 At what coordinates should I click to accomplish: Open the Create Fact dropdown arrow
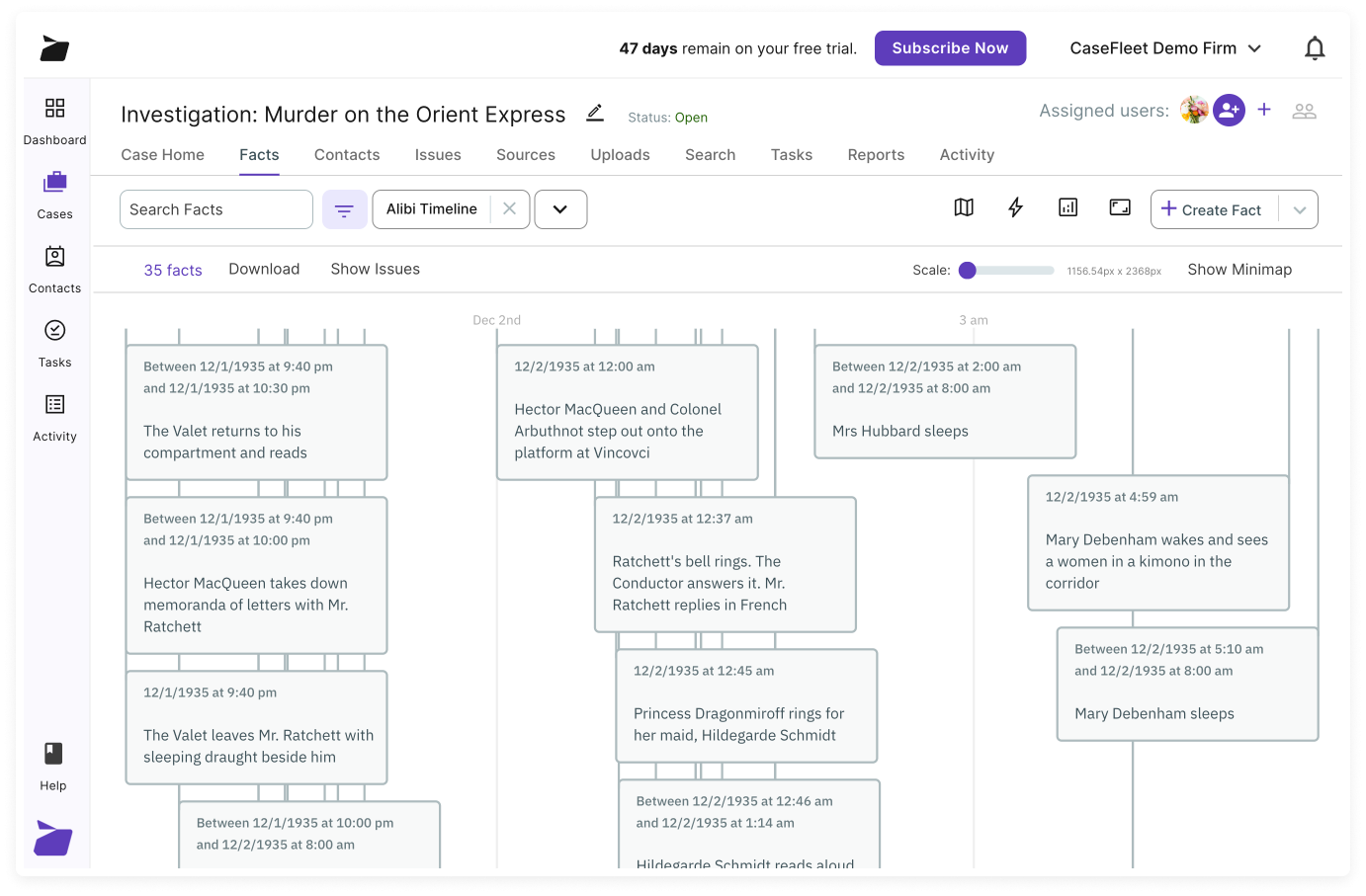click(x=1299, y=209)
